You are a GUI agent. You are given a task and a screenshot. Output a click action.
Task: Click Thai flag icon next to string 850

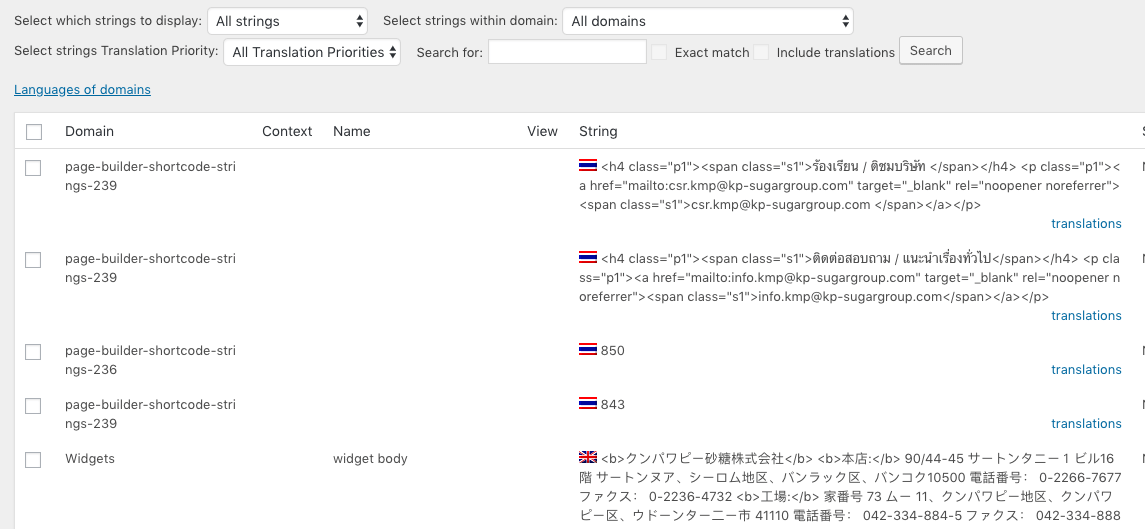[x=588, y=350]
